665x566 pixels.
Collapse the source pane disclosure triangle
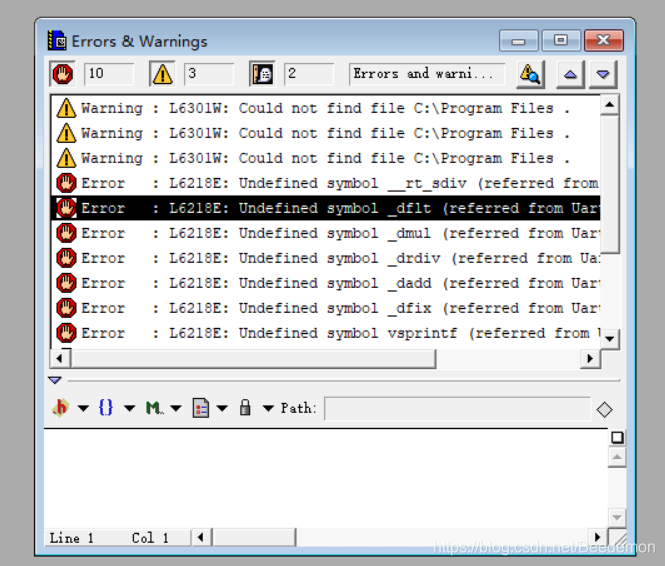[x=55, y=380]
